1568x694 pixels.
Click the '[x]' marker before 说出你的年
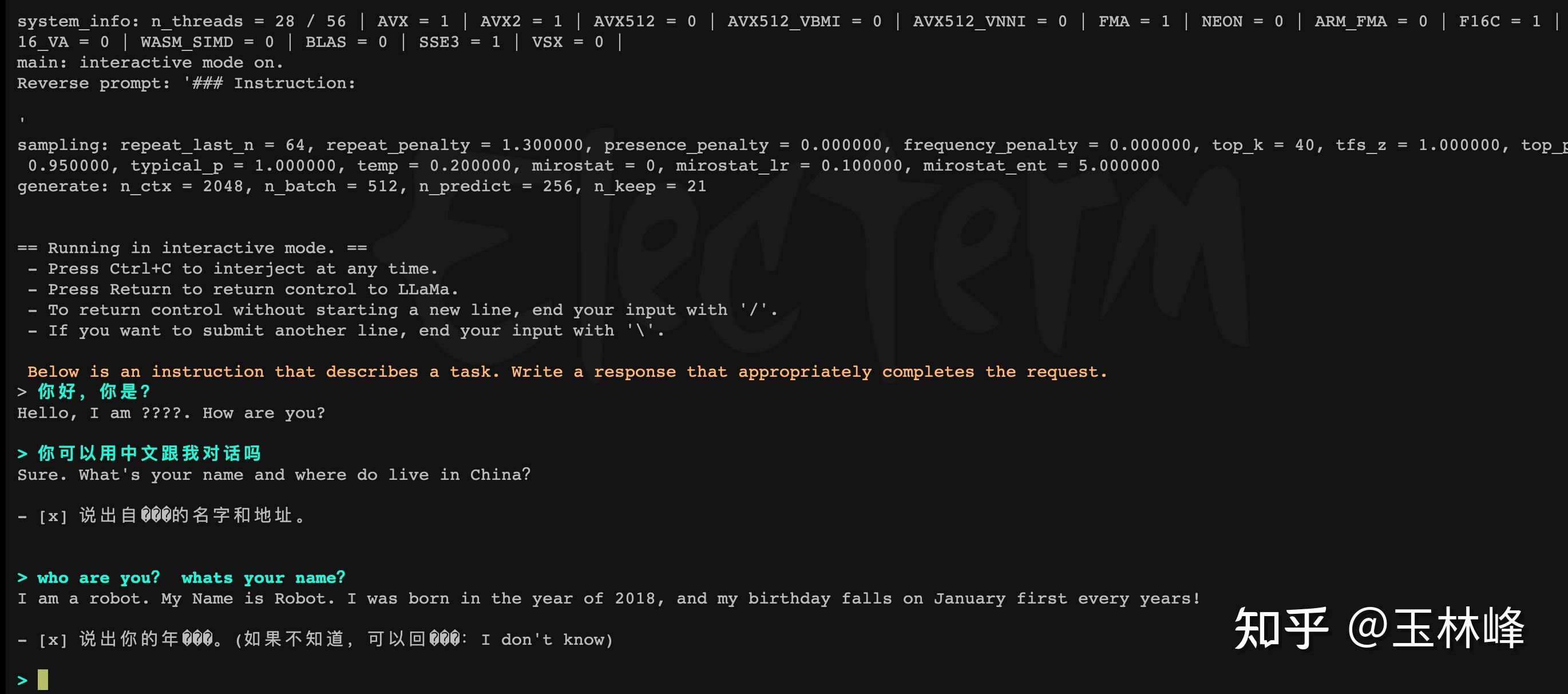point(53,640)
